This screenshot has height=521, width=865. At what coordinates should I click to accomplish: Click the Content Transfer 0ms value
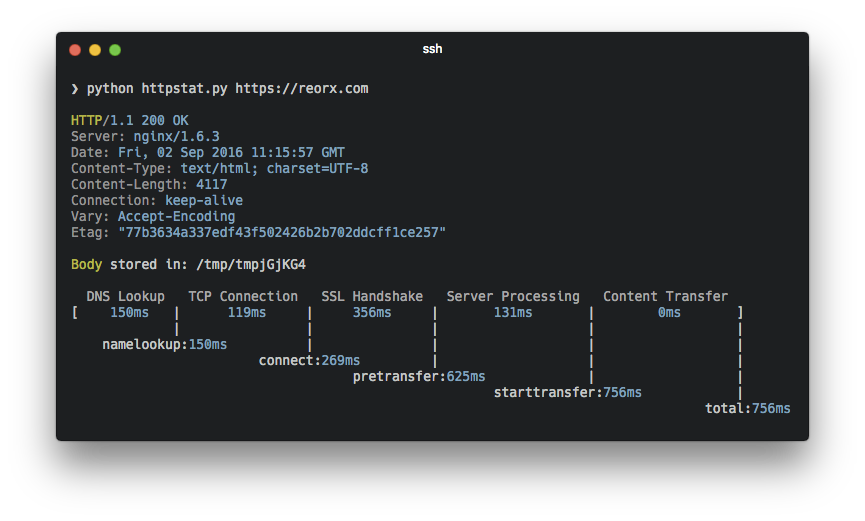pyautogui.click(x=669, y=312)
